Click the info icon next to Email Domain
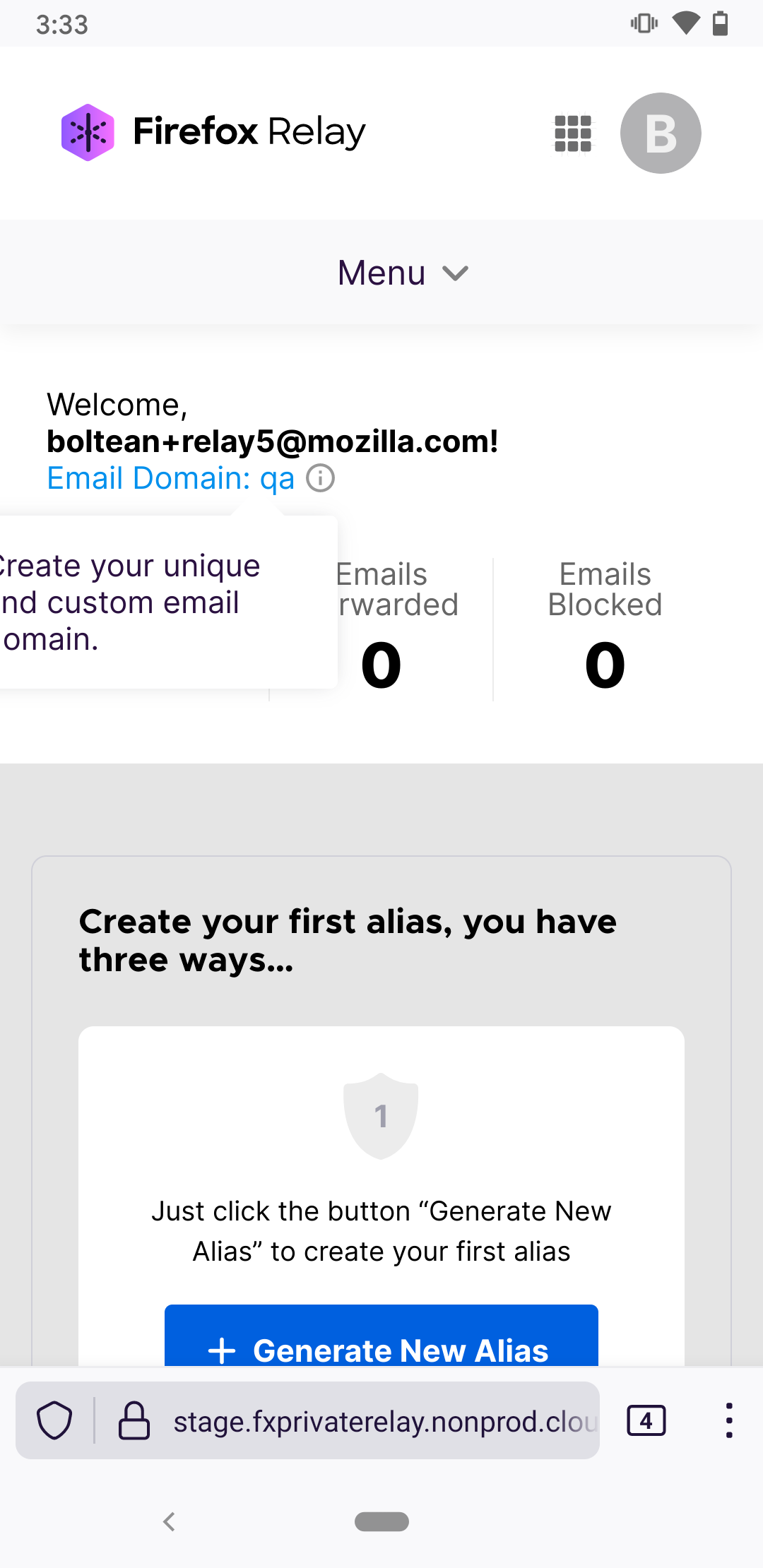The width and height of the screenshot is (763, 1568). coord(321,477)
